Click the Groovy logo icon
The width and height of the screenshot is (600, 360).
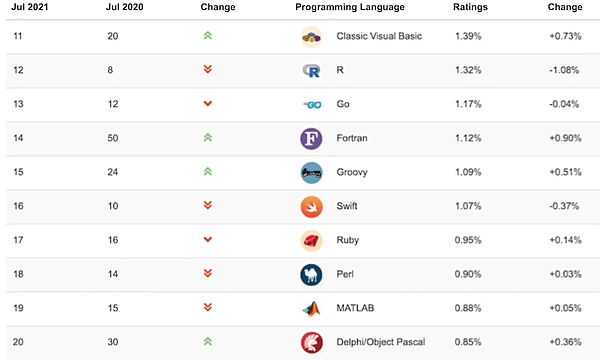(311, 173)
